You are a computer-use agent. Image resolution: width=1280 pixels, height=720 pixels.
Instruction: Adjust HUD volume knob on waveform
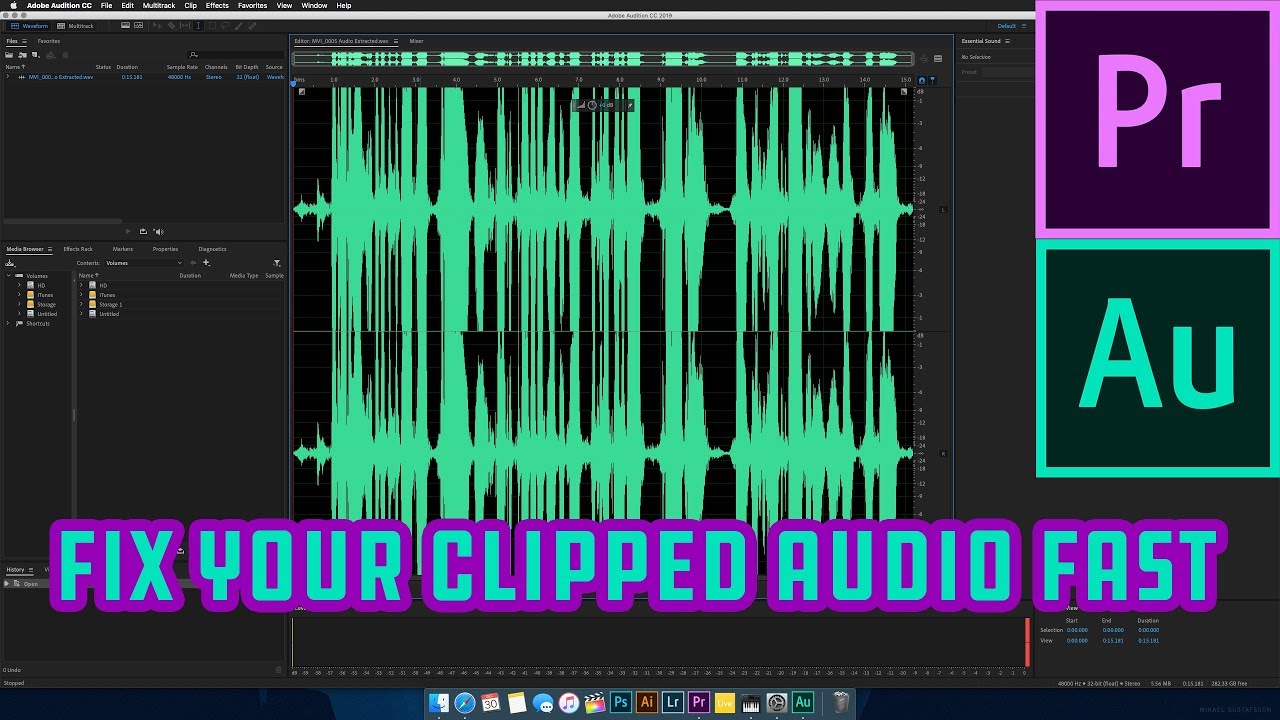pyautogui.click(x=592, y=105)
